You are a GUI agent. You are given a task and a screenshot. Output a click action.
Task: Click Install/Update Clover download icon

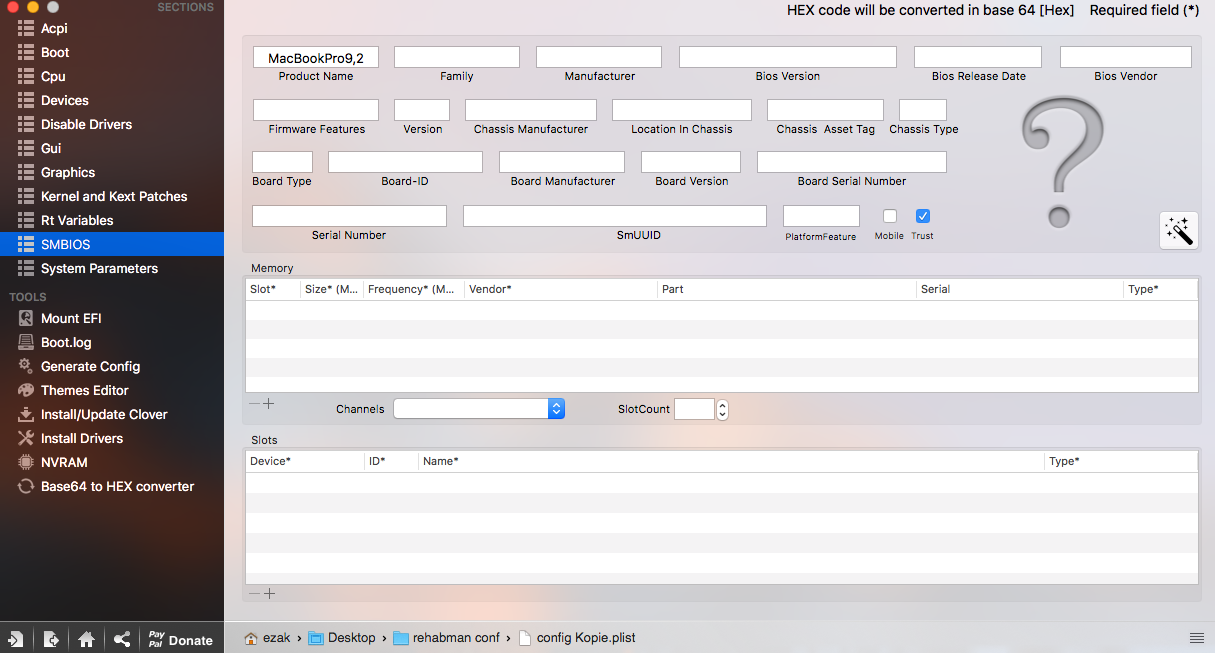26,414
